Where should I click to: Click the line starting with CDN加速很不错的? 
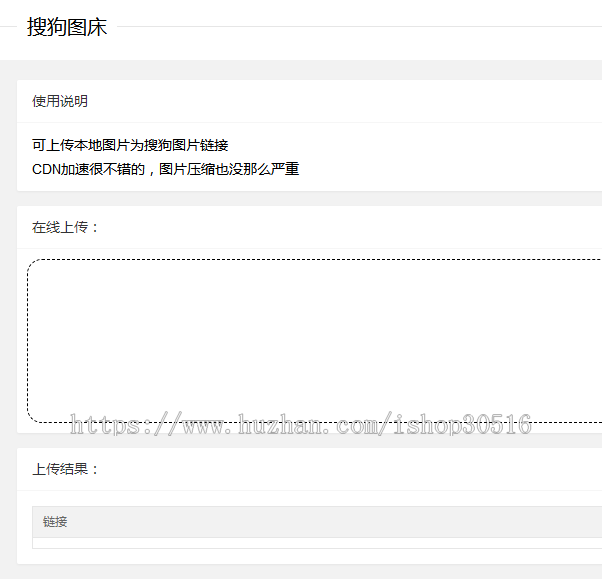(165, 169)
